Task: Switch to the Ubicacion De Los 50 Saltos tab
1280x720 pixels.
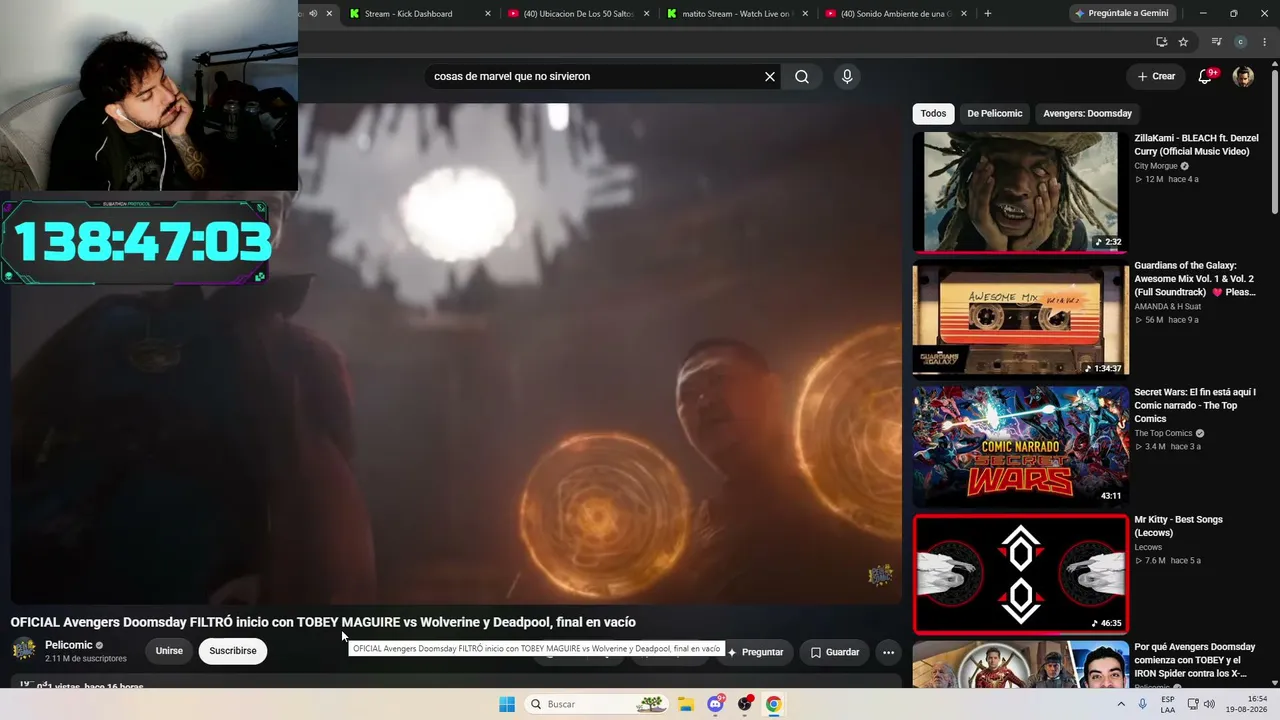Action: click(580, 13)
